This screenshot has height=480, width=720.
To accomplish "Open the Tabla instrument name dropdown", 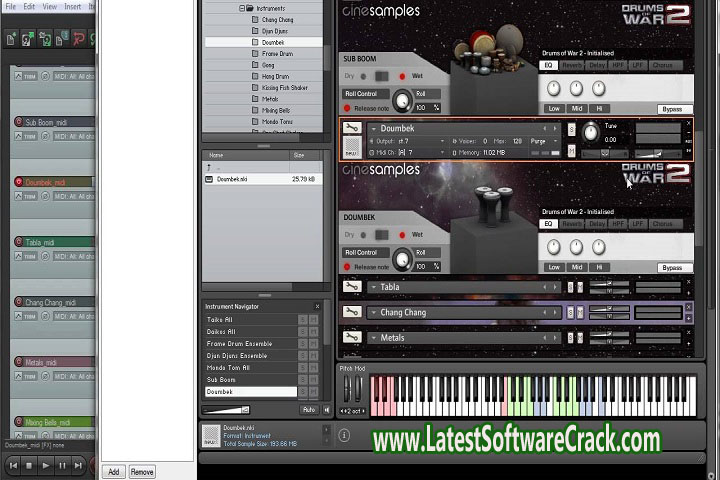I will pyautogui.click(x=374, y=287).
